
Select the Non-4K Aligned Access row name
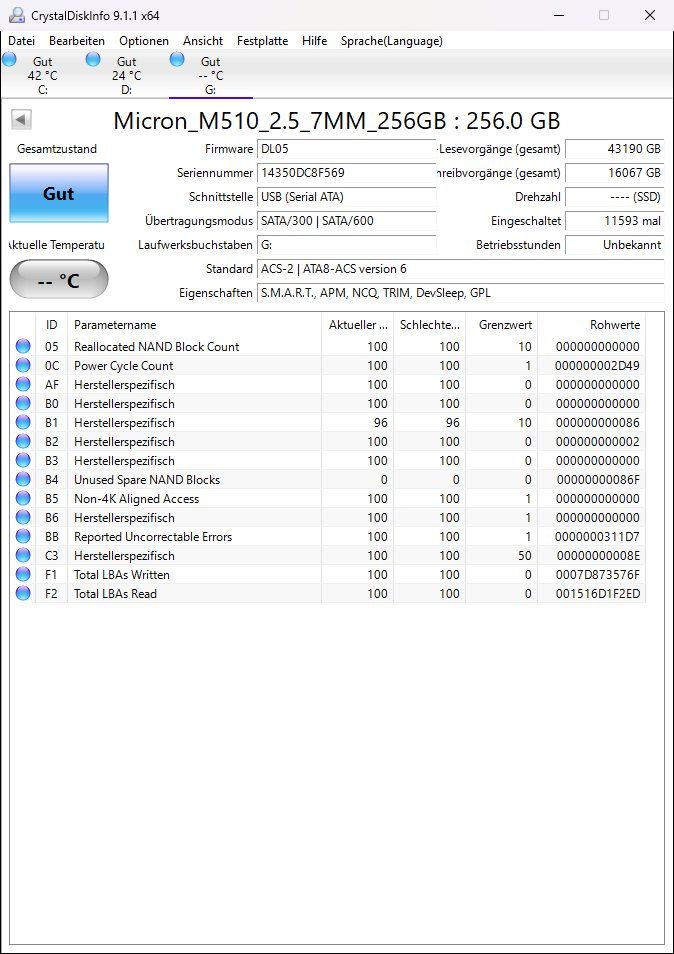pos(136,499)
